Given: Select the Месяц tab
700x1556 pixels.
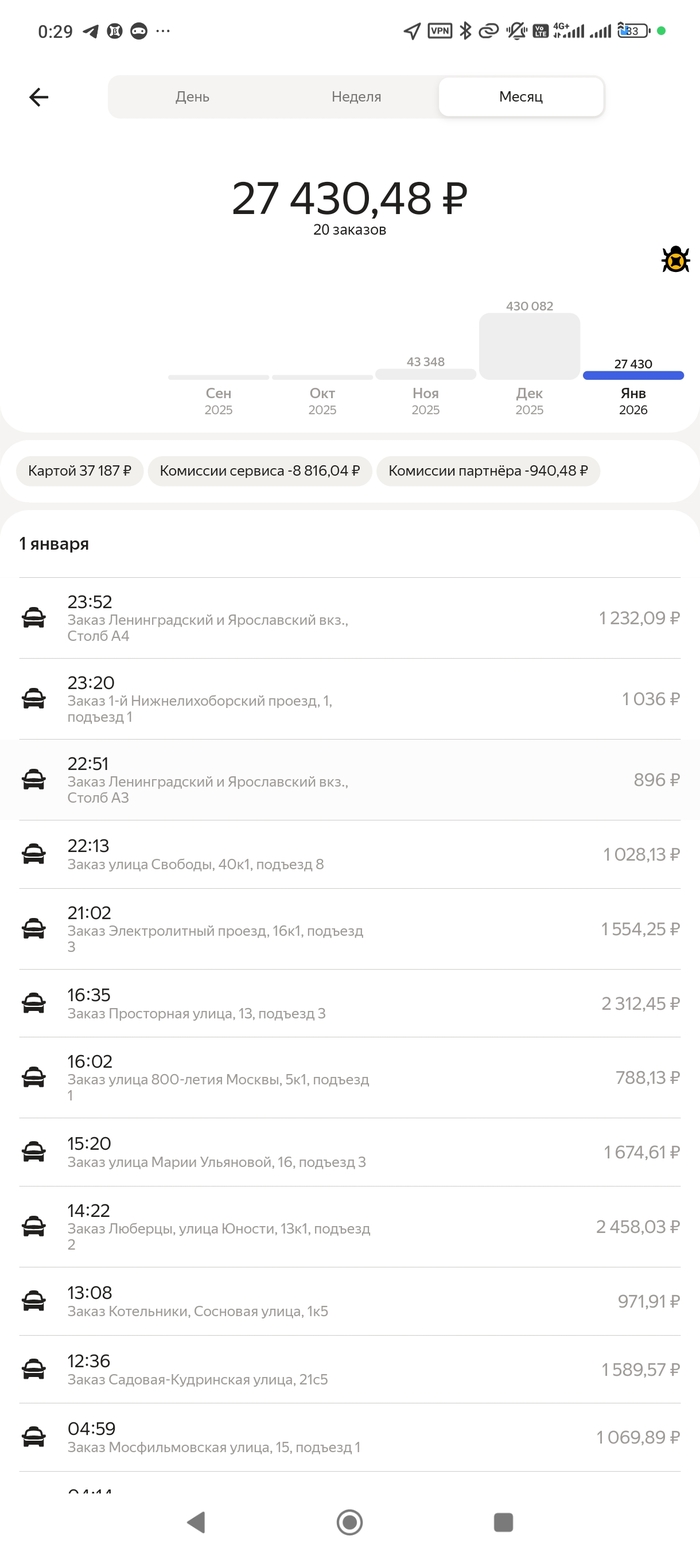Looking at the screenshot, I should [521, 97].
